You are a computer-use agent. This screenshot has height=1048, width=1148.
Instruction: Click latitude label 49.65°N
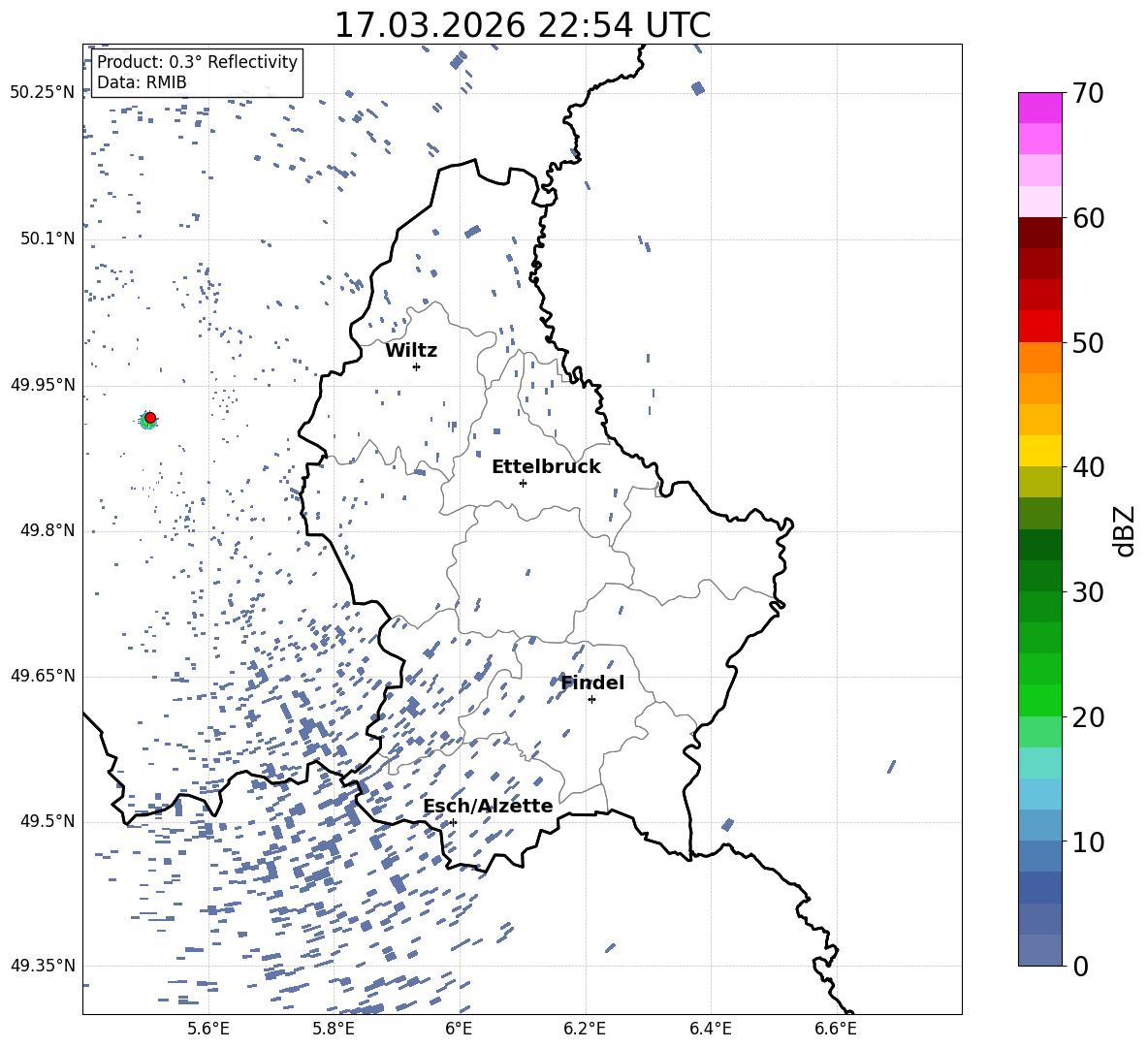click(x=43, y=675)
